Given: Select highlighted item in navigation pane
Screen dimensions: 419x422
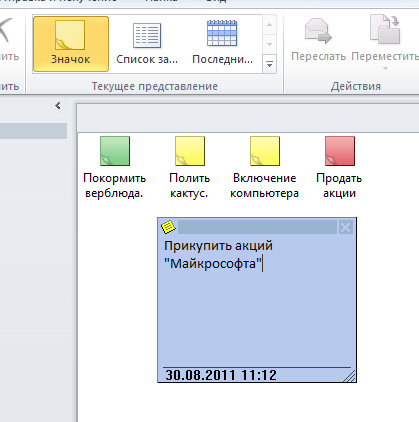Looking at the screenshot, I should pos(33,131).
